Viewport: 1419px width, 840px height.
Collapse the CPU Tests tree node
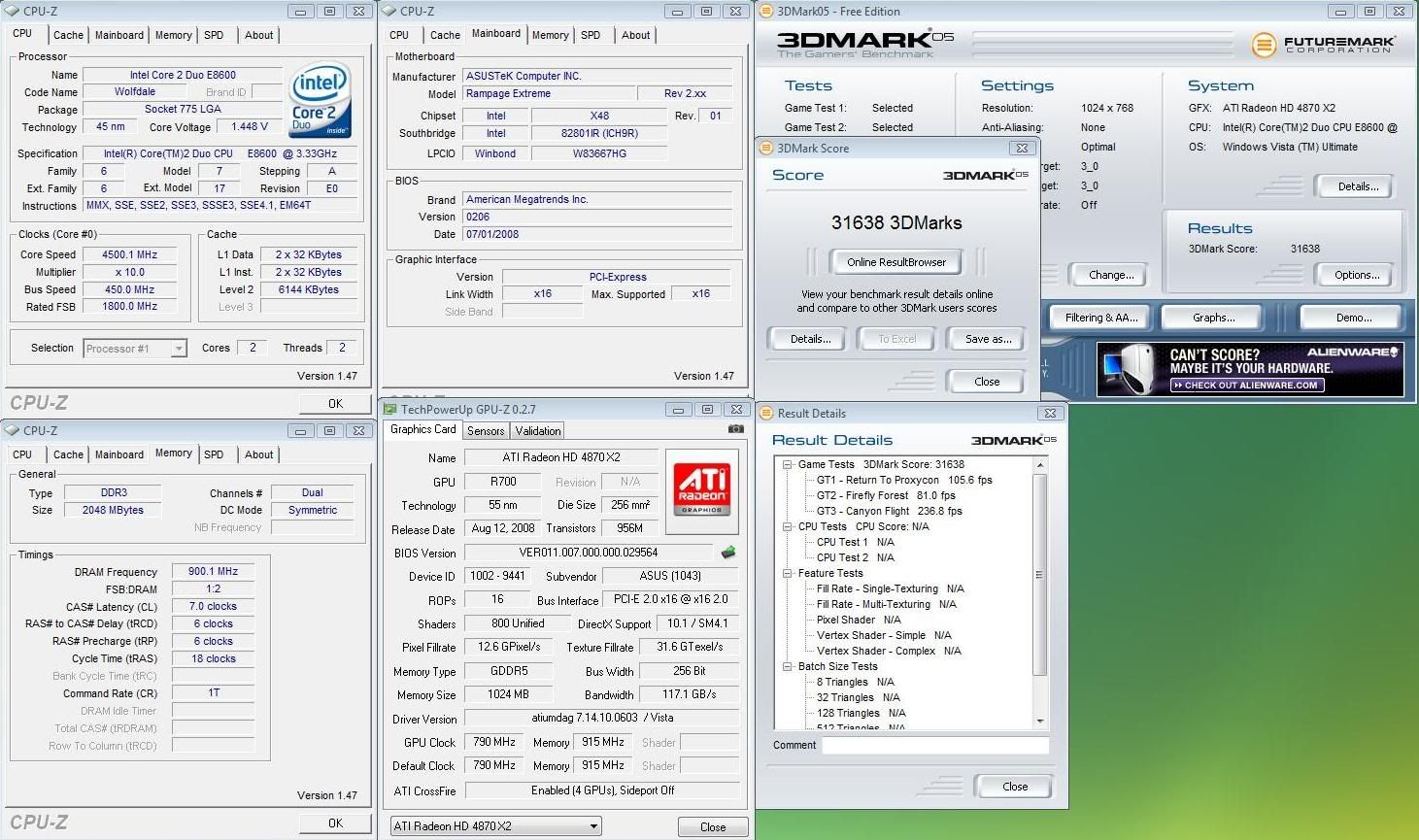tap(788, 526)
